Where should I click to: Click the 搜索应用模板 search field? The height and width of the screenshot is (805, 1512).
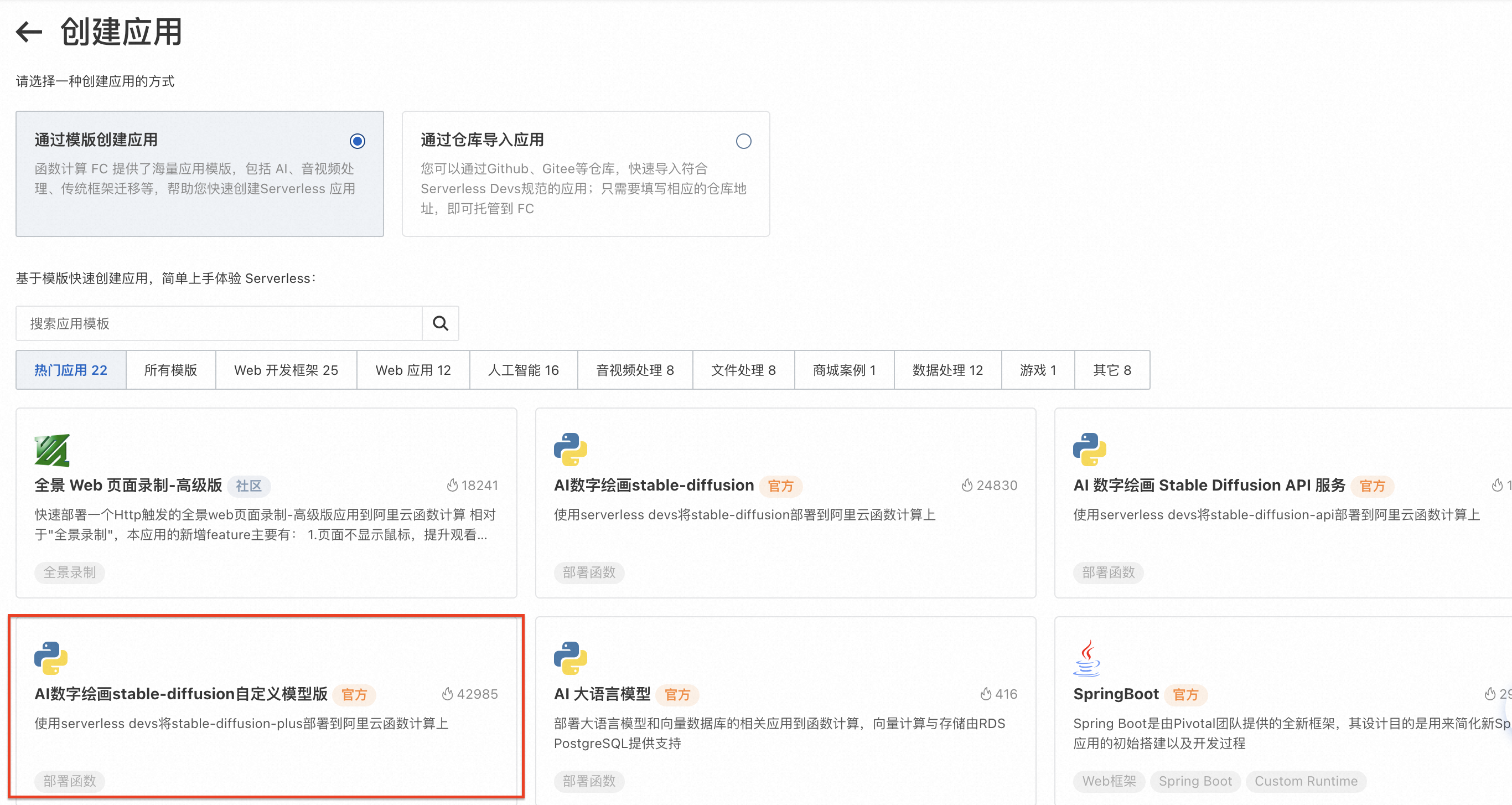point(219,323)
